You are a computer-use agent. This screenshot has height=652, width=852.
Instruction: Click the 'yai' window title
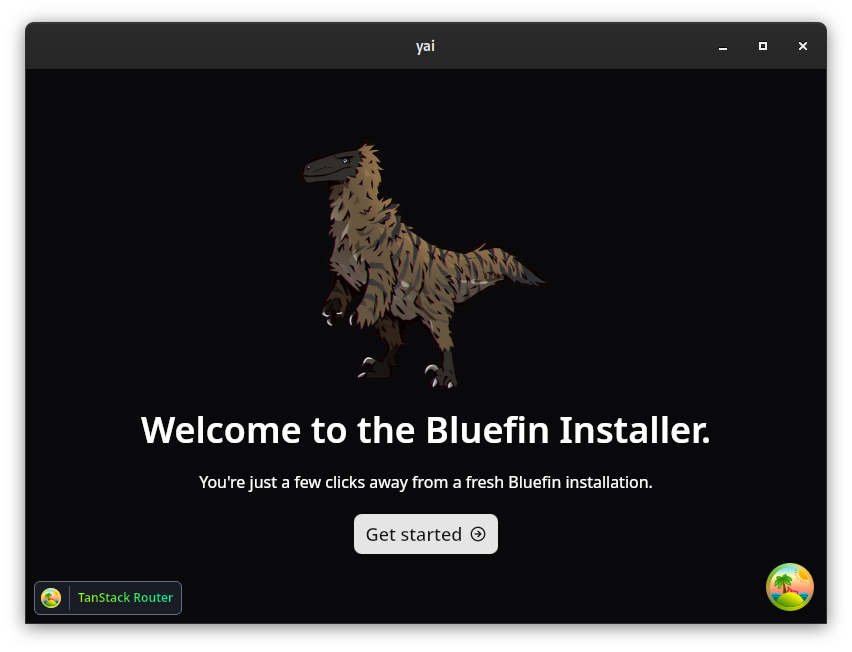point(425,46)
